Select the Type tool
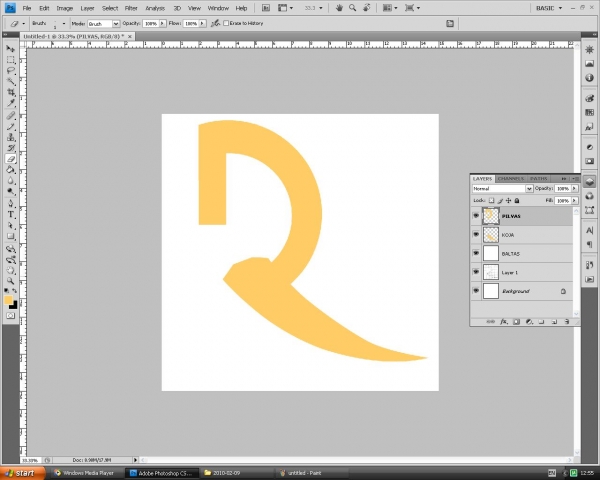Image resolution: width=600 pixels, height=480 pixels. 11,215
